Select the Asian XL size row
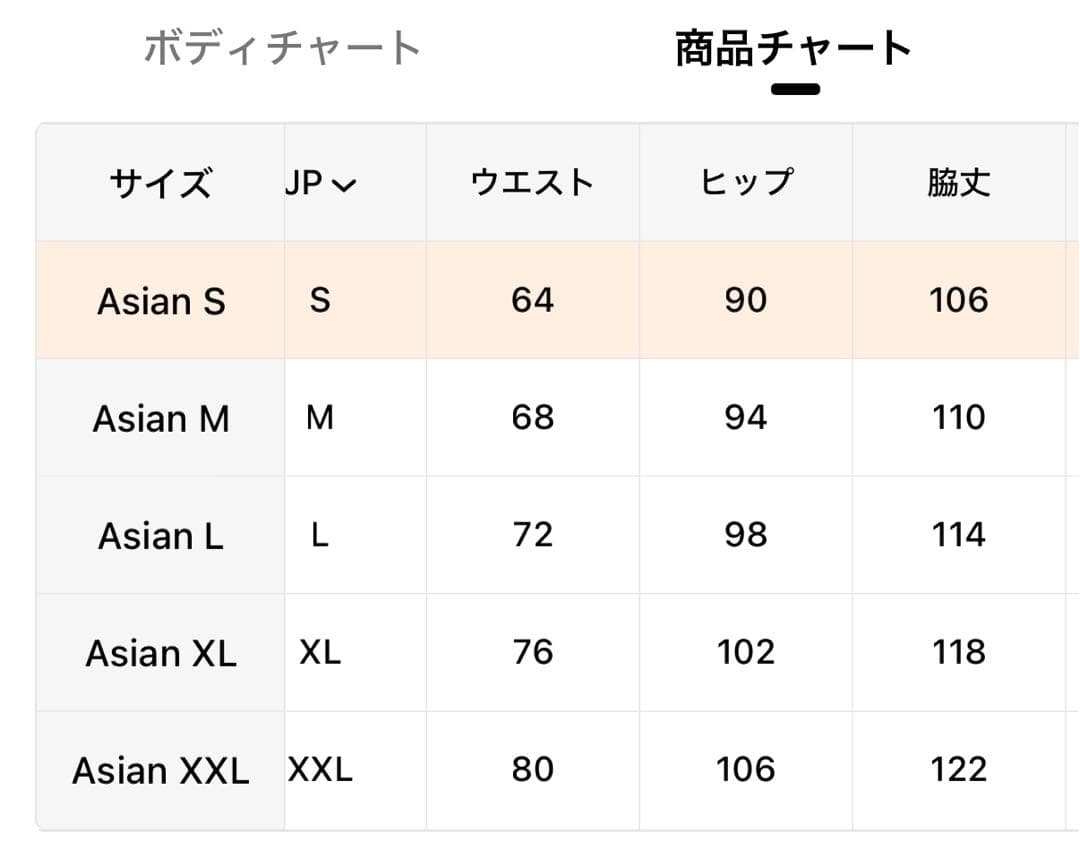Viewport: 1080px width, 859px height. pos(161,653)
